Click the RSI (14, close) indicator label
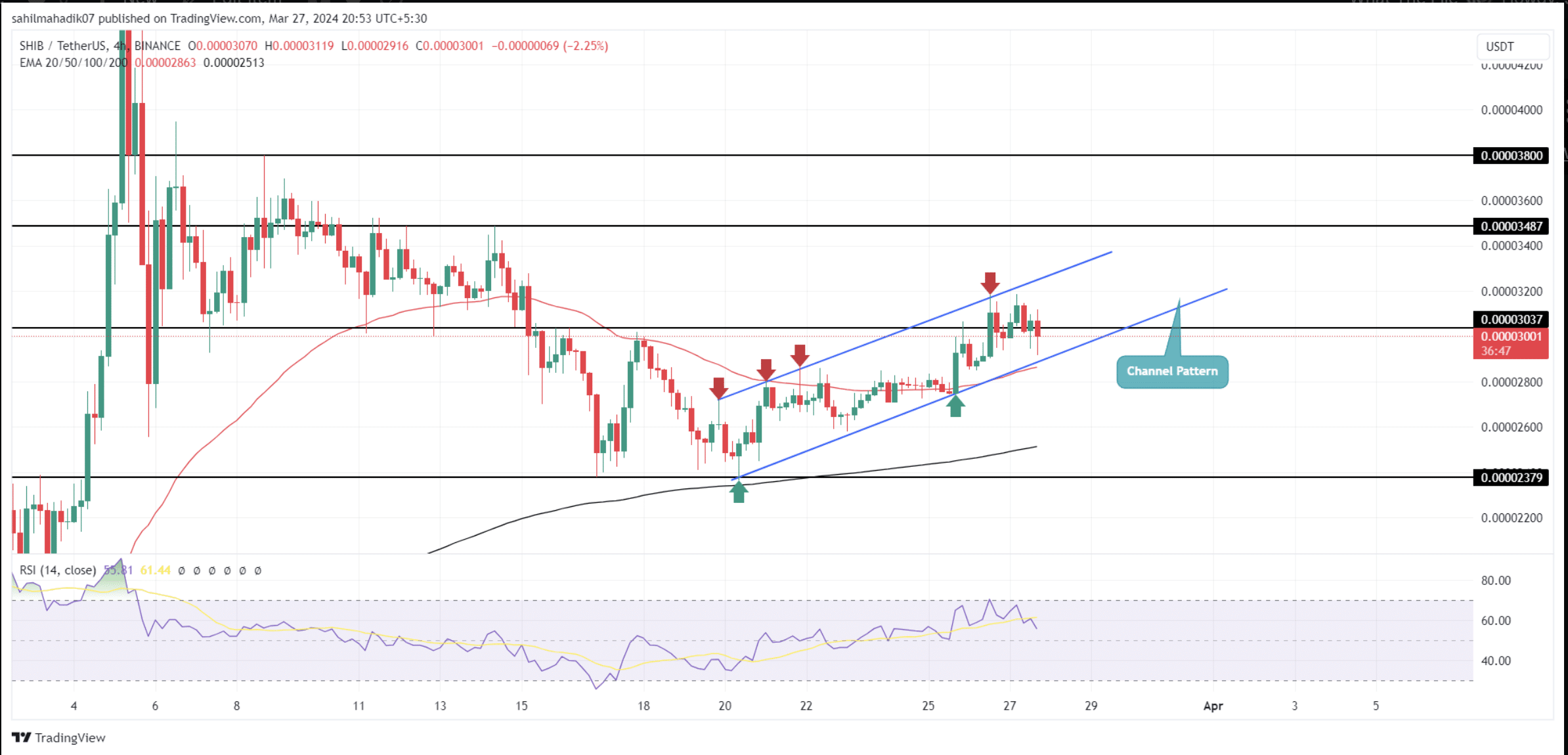This screenshot has height=755, width=1568. [58, 571]
